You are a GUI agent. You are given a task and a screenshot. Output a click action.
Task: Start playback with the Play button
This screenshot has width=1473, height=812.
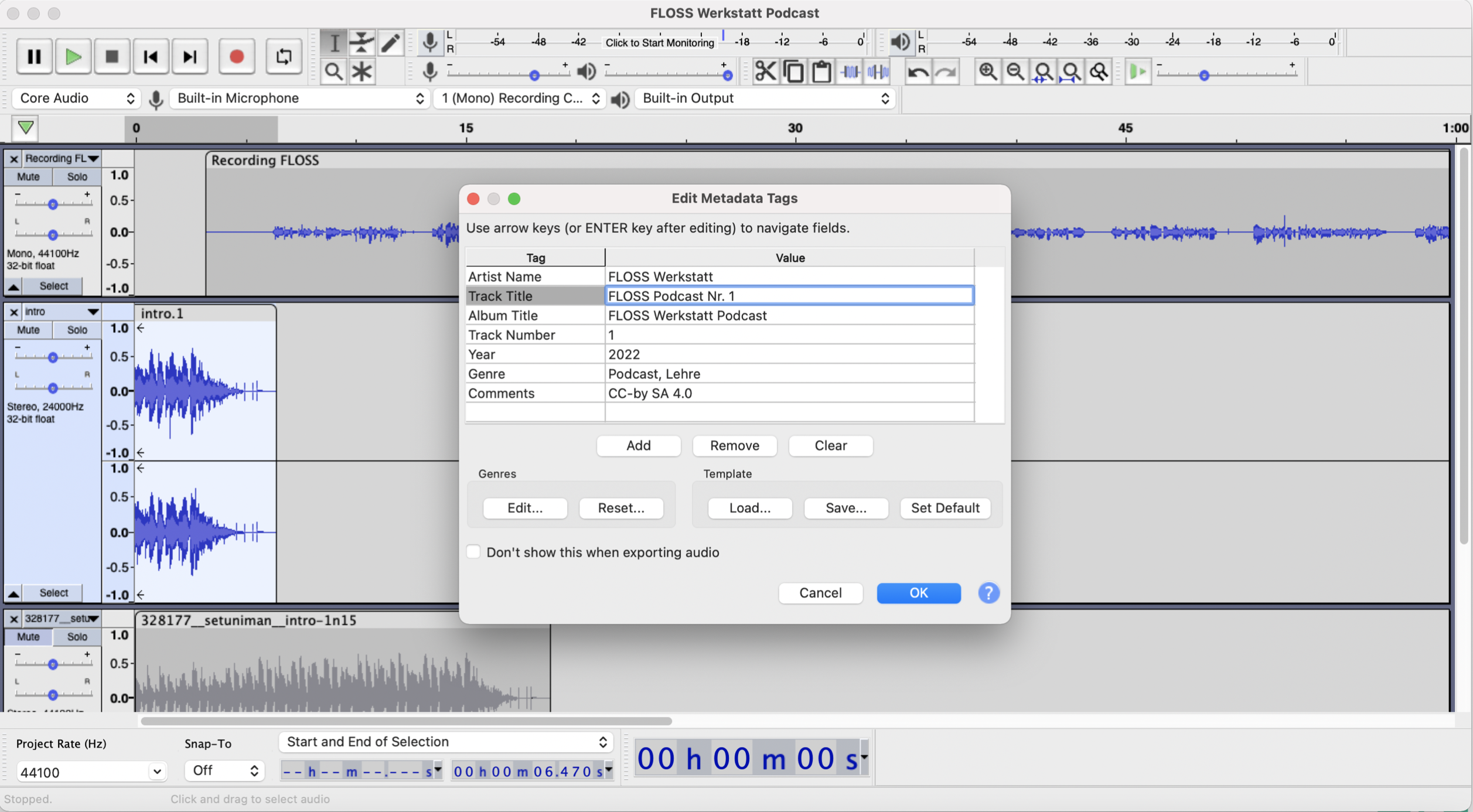pyautogui.click(x=73, y=57)
